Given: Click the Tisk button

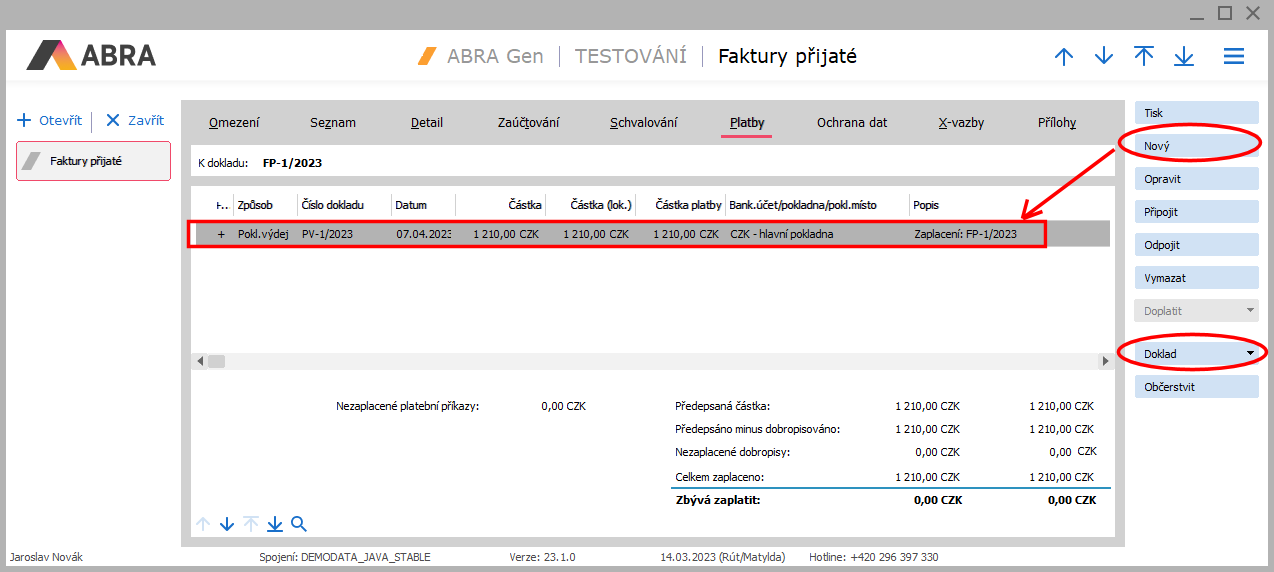Looking at the screenshot, I should tap(1196, 113).
